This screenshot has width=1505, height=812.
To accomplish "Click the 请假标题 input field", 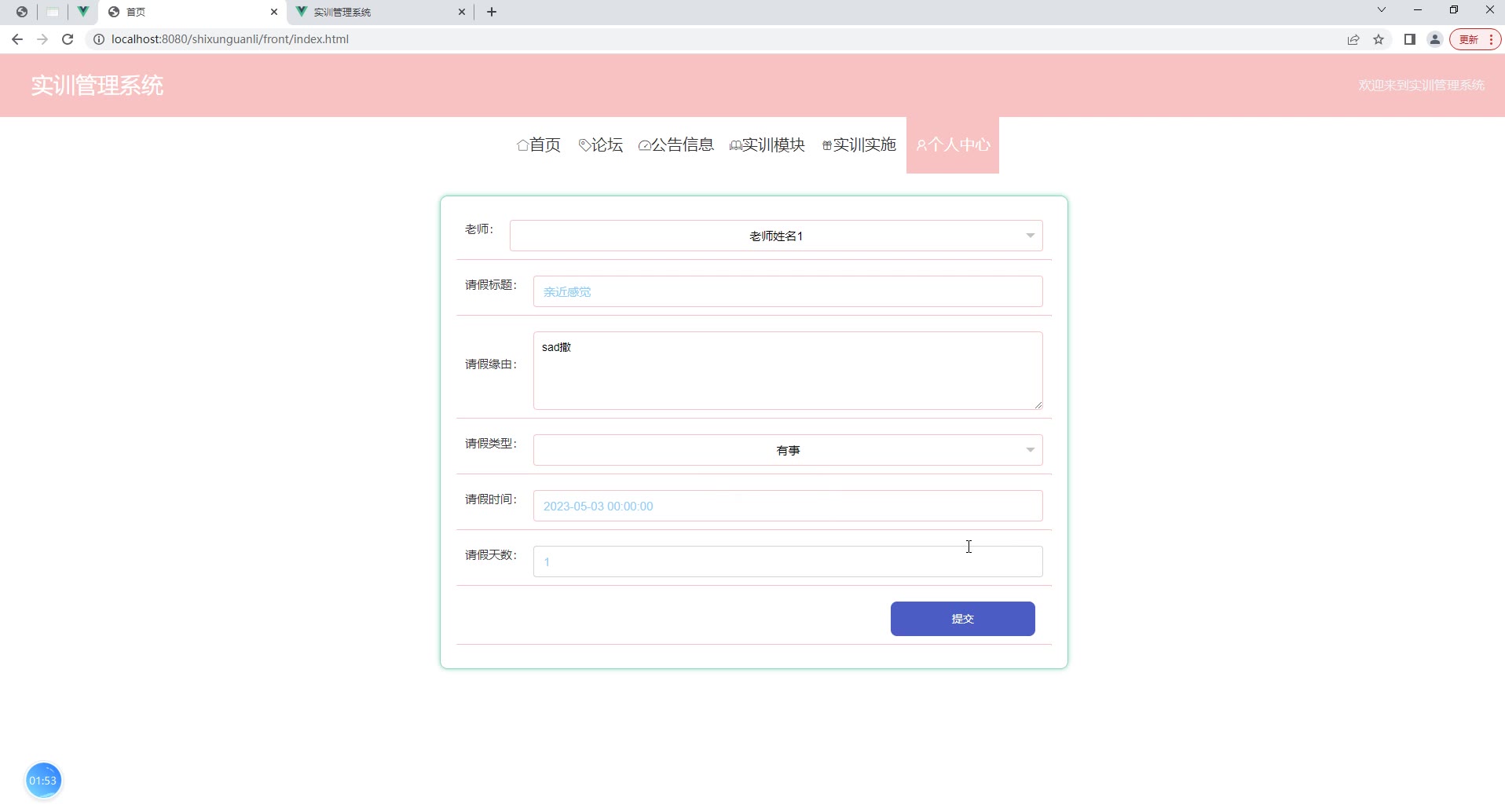I will [788, 292].
